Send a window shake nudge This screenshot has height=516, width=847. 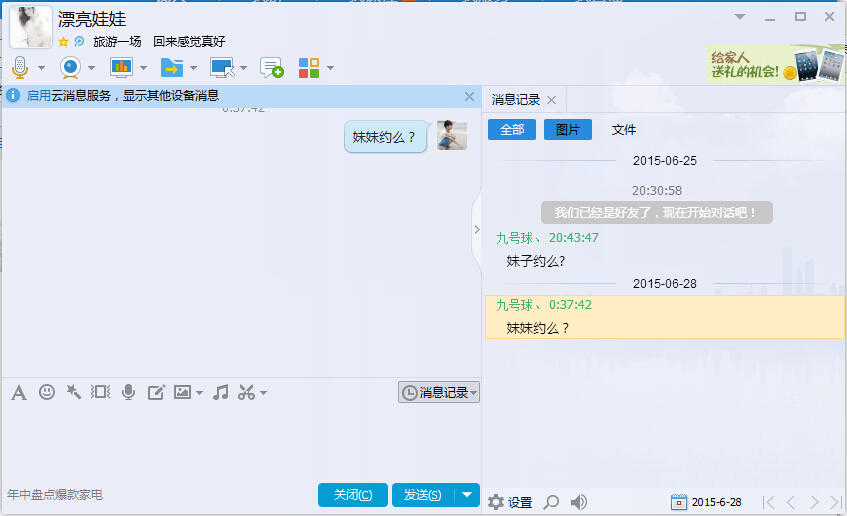(x=100, y=392)
